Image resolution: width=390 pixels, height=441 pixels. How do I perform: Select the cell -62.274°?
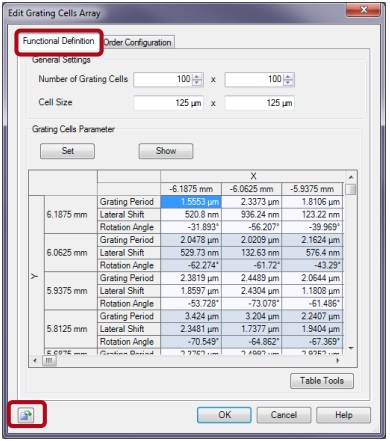click(x=191, y=265)
